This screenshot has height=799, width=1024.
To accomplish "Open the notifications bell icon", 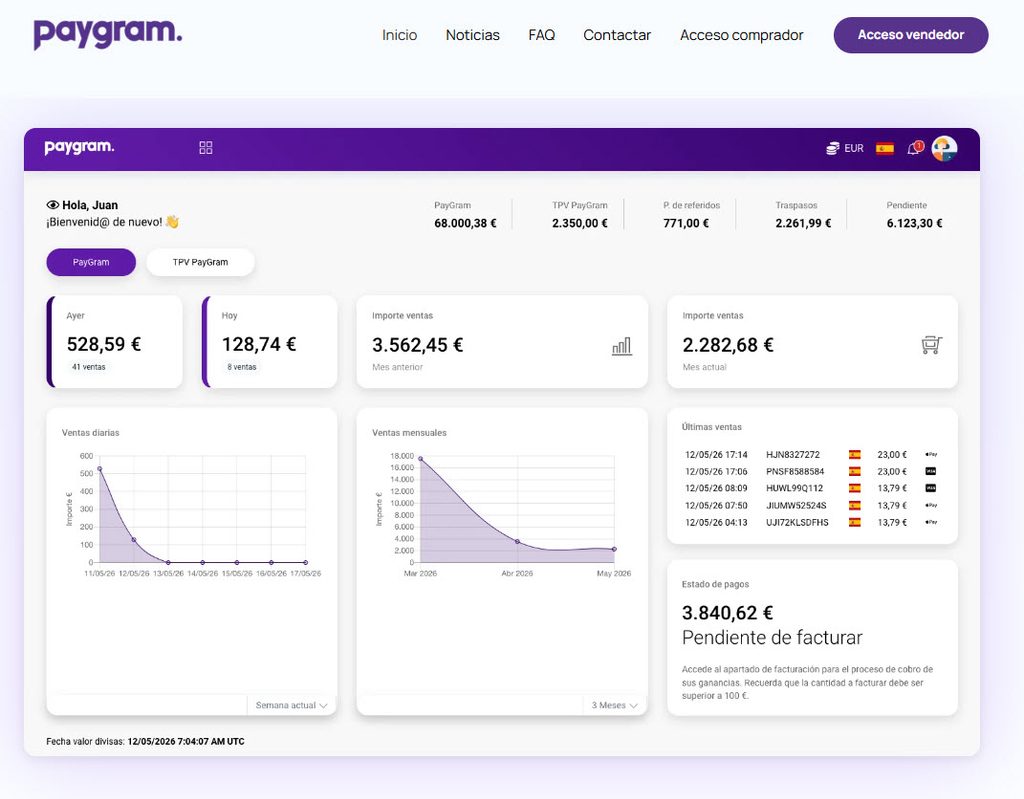I will (915, 148).
